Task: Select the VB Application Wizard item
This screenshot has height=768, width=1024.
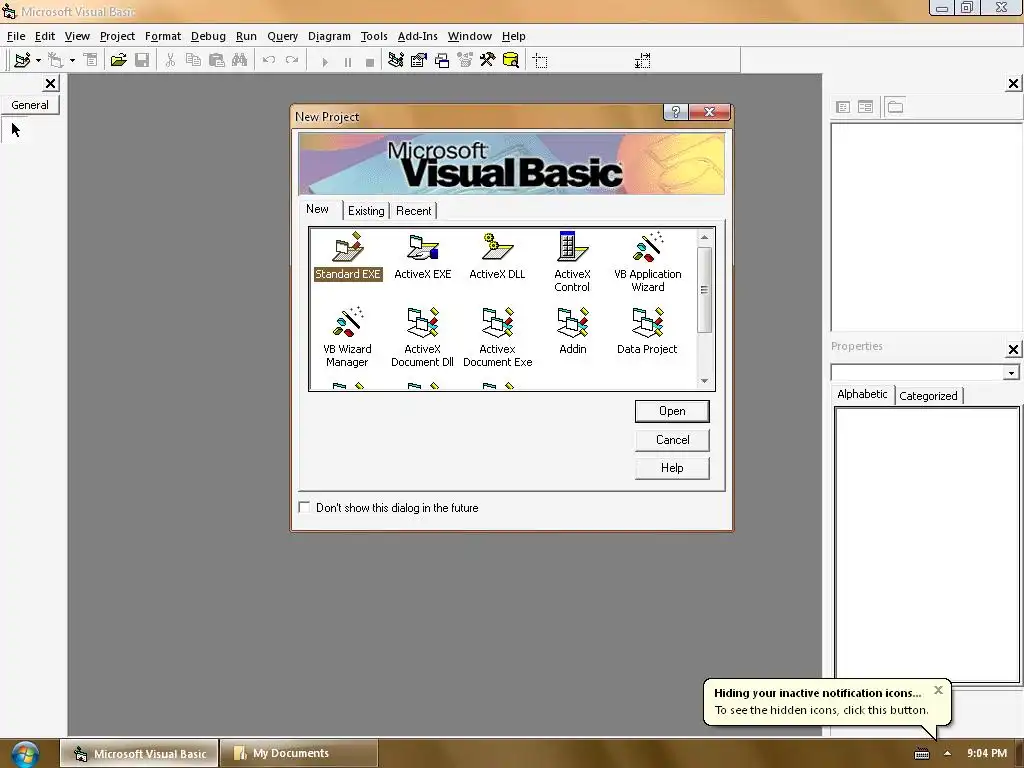Action: click(x=648, y=262)
